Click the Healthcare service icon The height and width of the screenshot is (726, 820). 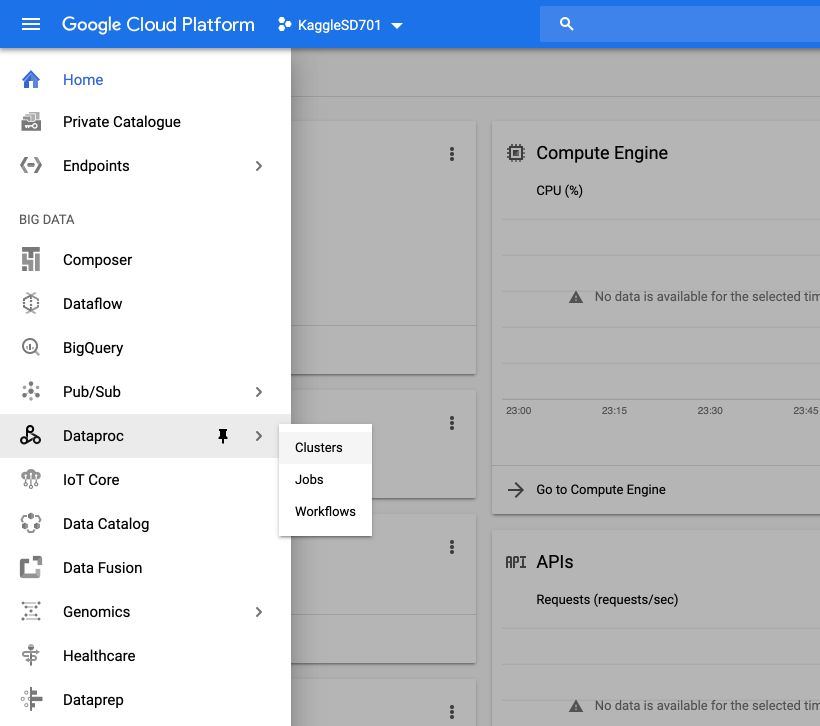tap(31, 655)
